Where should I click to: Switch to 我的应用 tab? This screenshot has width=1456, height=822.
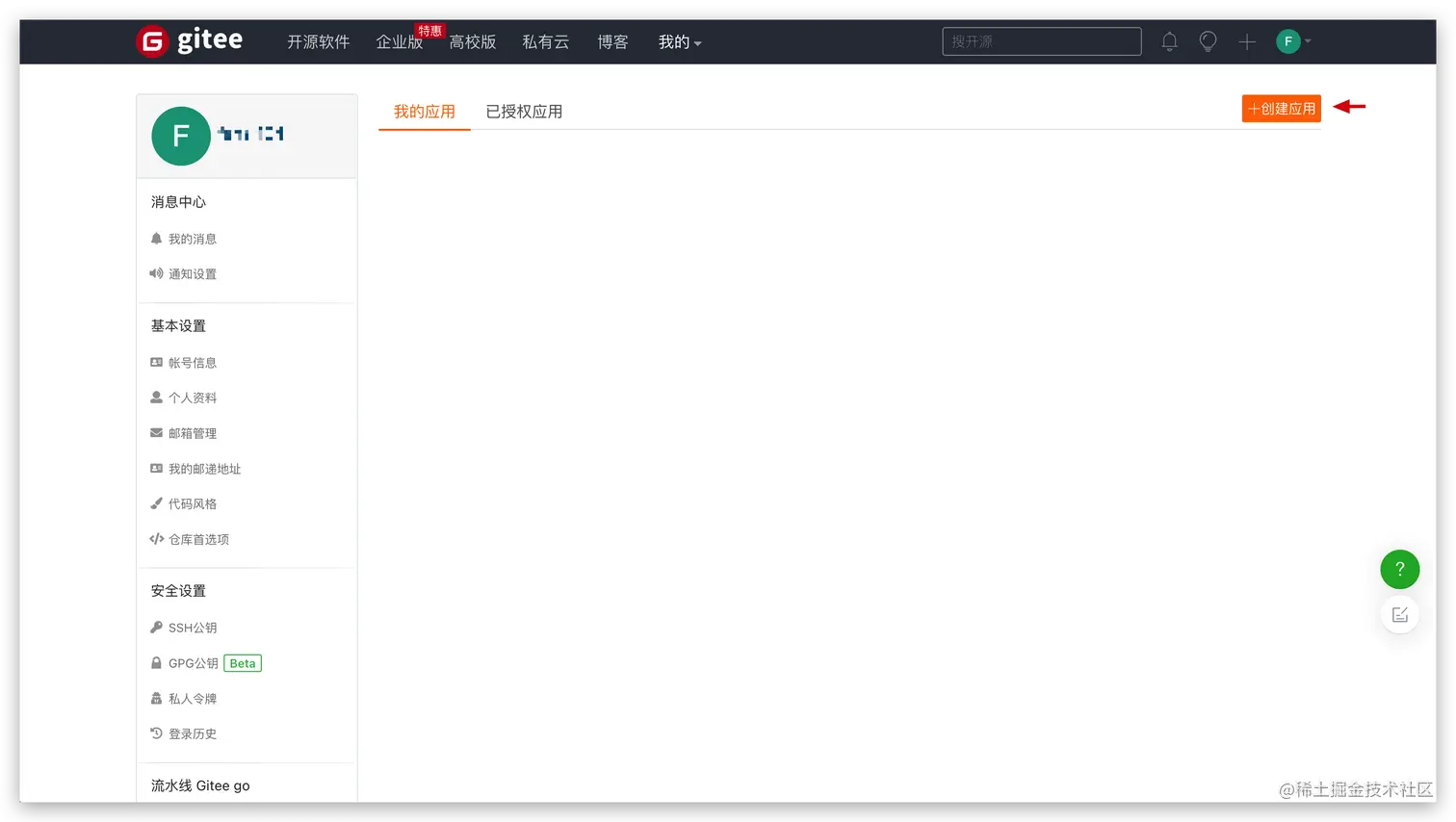point(425,112)
